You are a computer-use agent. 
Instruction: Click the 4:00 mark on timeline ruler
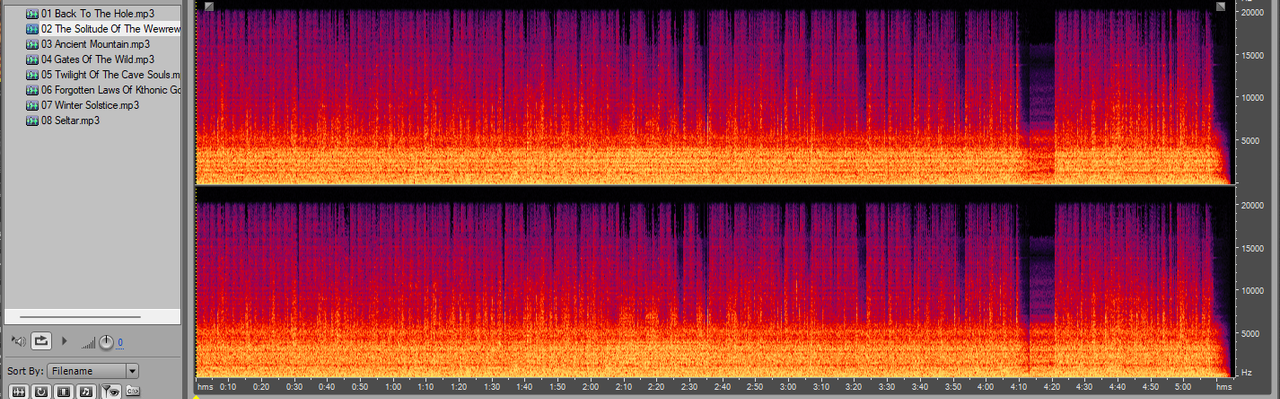(x=985, y=386)
